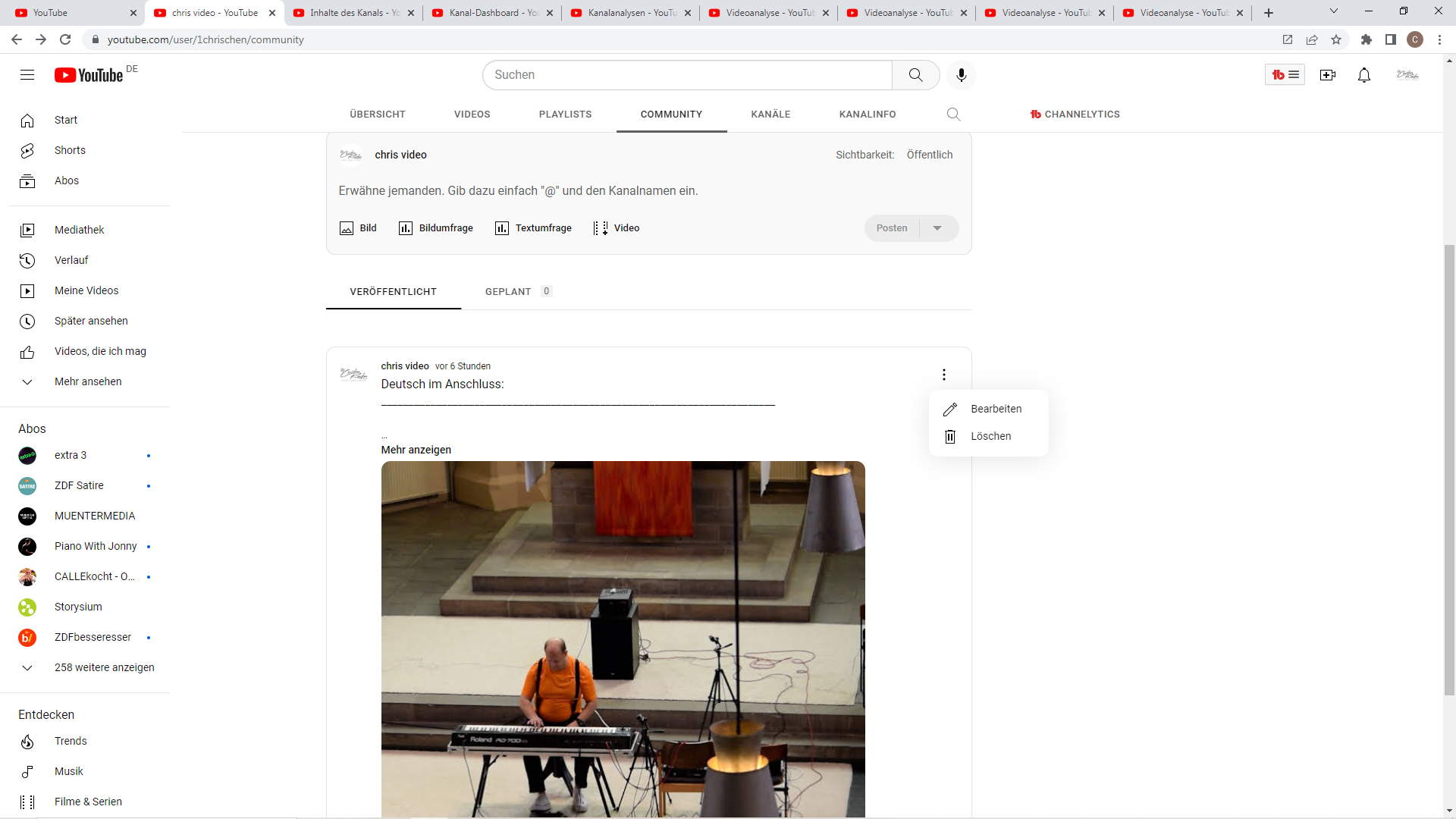Open the VIDEOS channel tab
Screen dimensions: 1456x819
[x=472, y=115]
